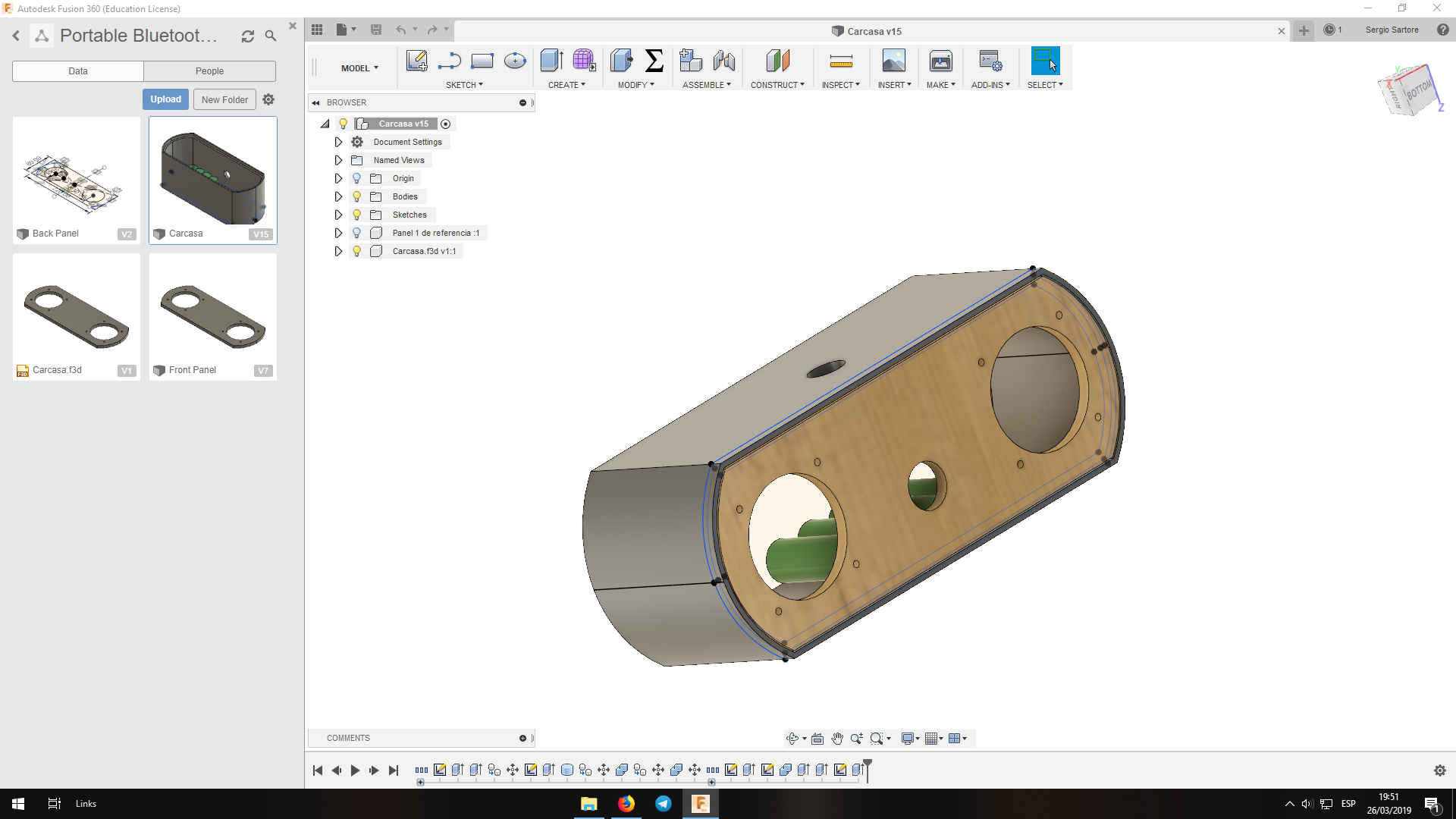Open the SKETCH menu
1456x819 pixels.
[x=464, y=85]
